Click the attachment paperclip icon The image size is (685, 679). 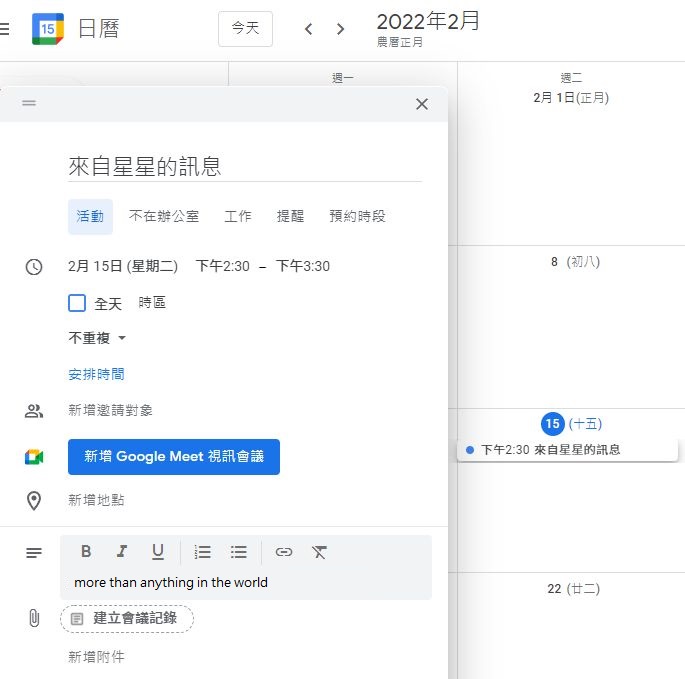point(34,618)
